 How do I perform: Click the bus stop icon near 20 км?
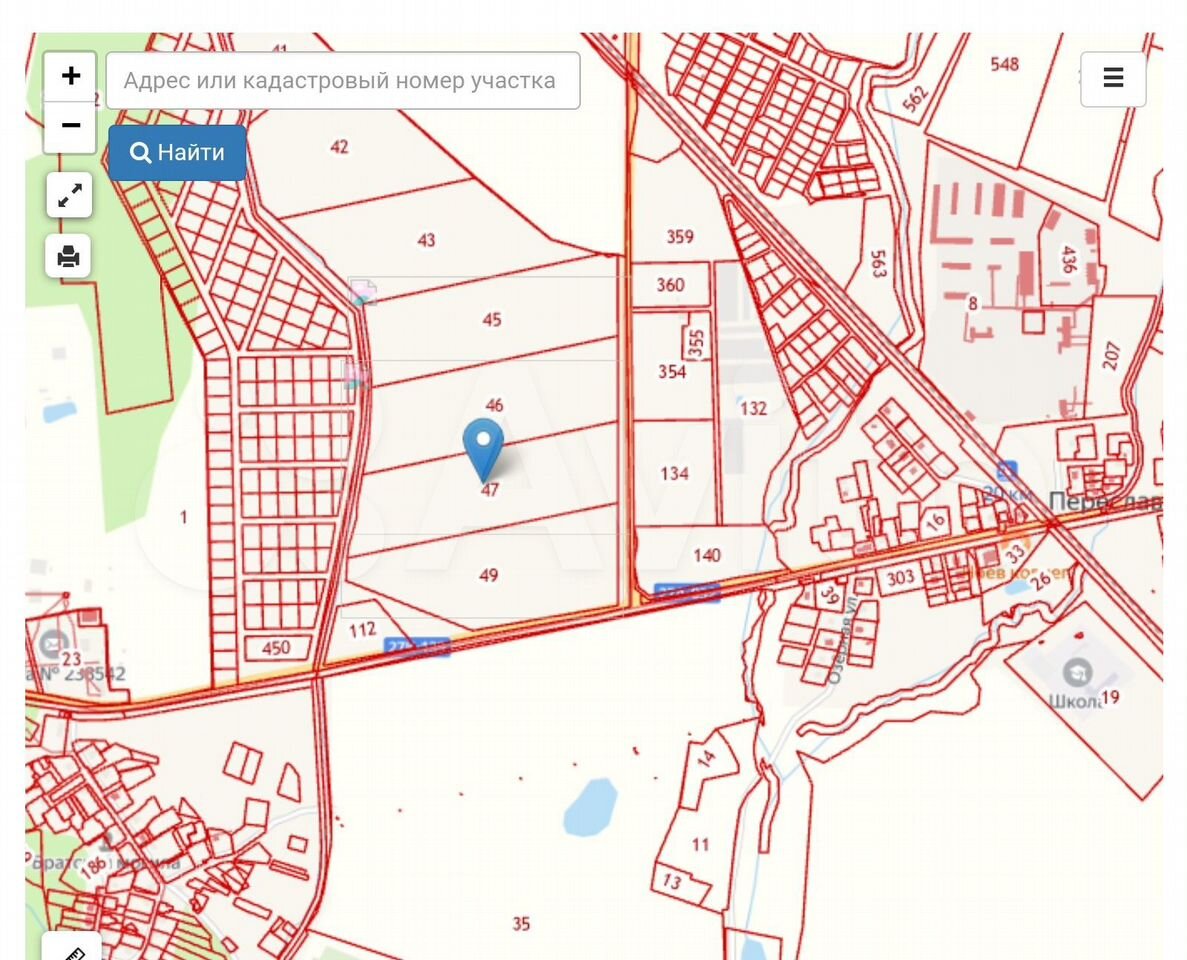[1005, 470]
